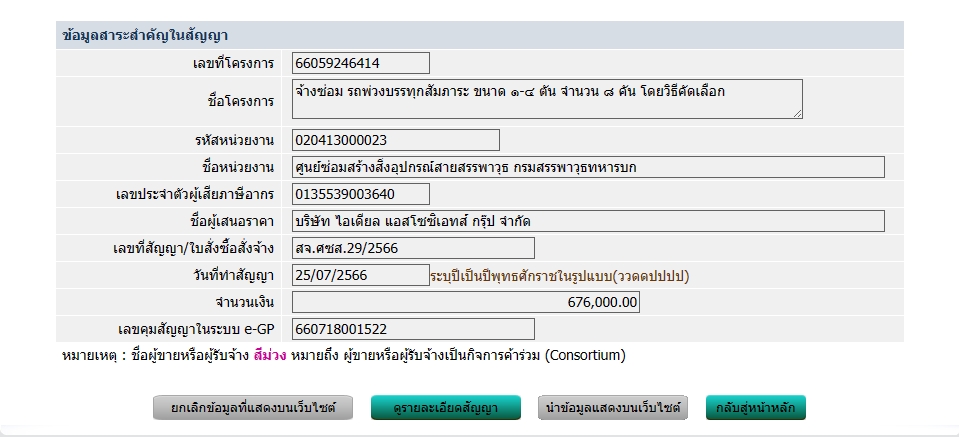Select the รหัสหน่วยงาน field with 020413000023
The height and width of the screenshot is (437, 959).
pos(395,140)
